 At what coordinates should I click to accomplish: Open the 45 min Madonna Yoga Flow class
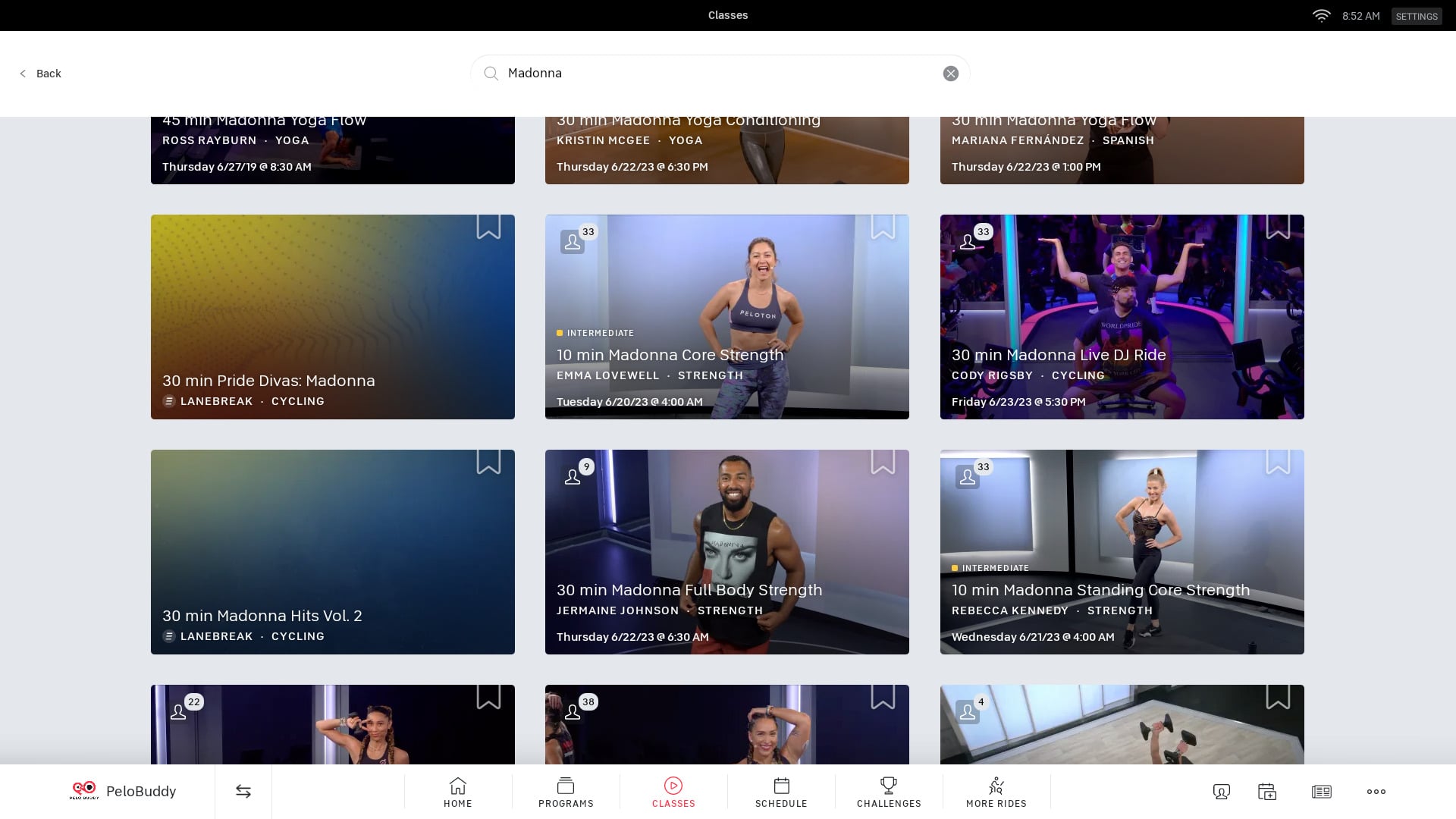[333, 150]
